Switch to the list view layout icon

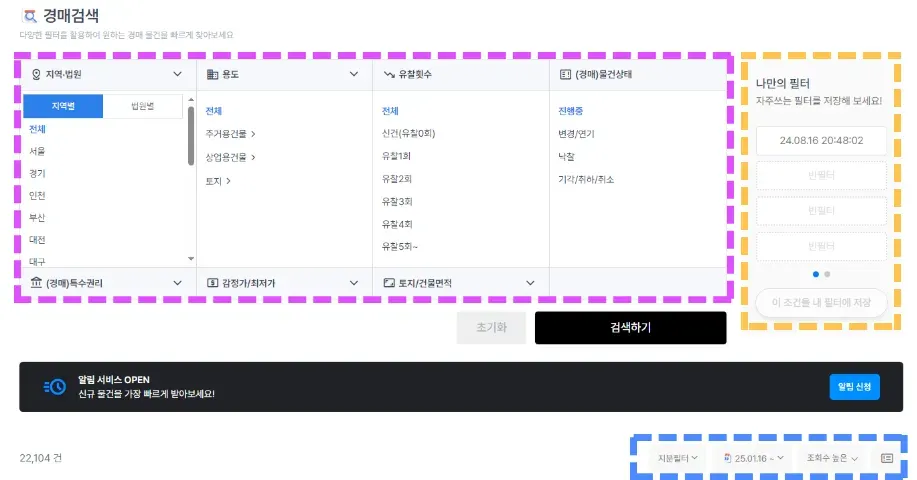(887, 458)
